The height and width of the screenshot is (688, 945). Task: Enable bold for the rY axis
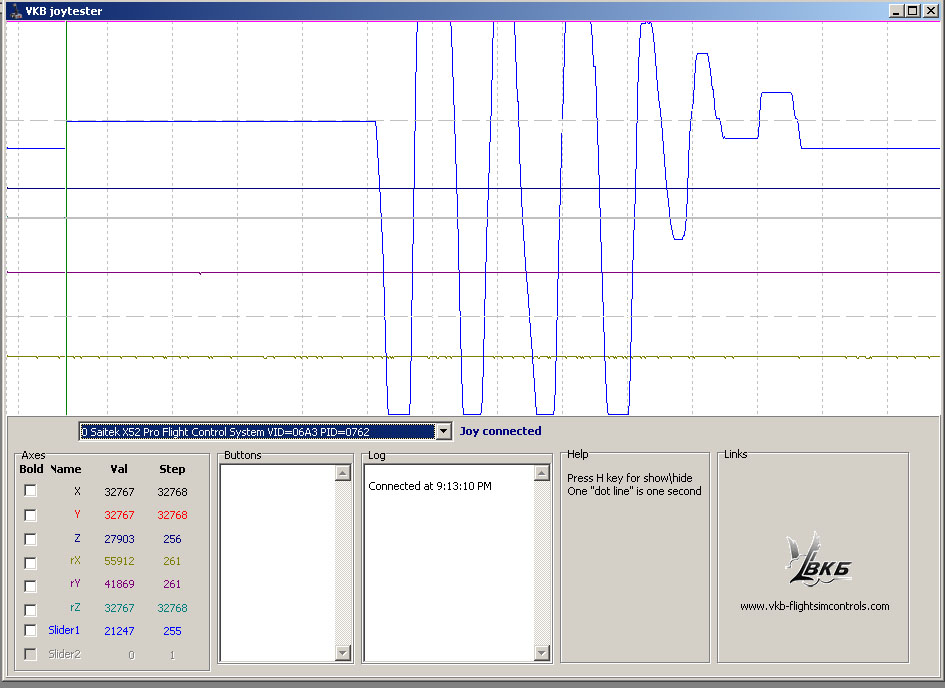click(x=31, y=586)
